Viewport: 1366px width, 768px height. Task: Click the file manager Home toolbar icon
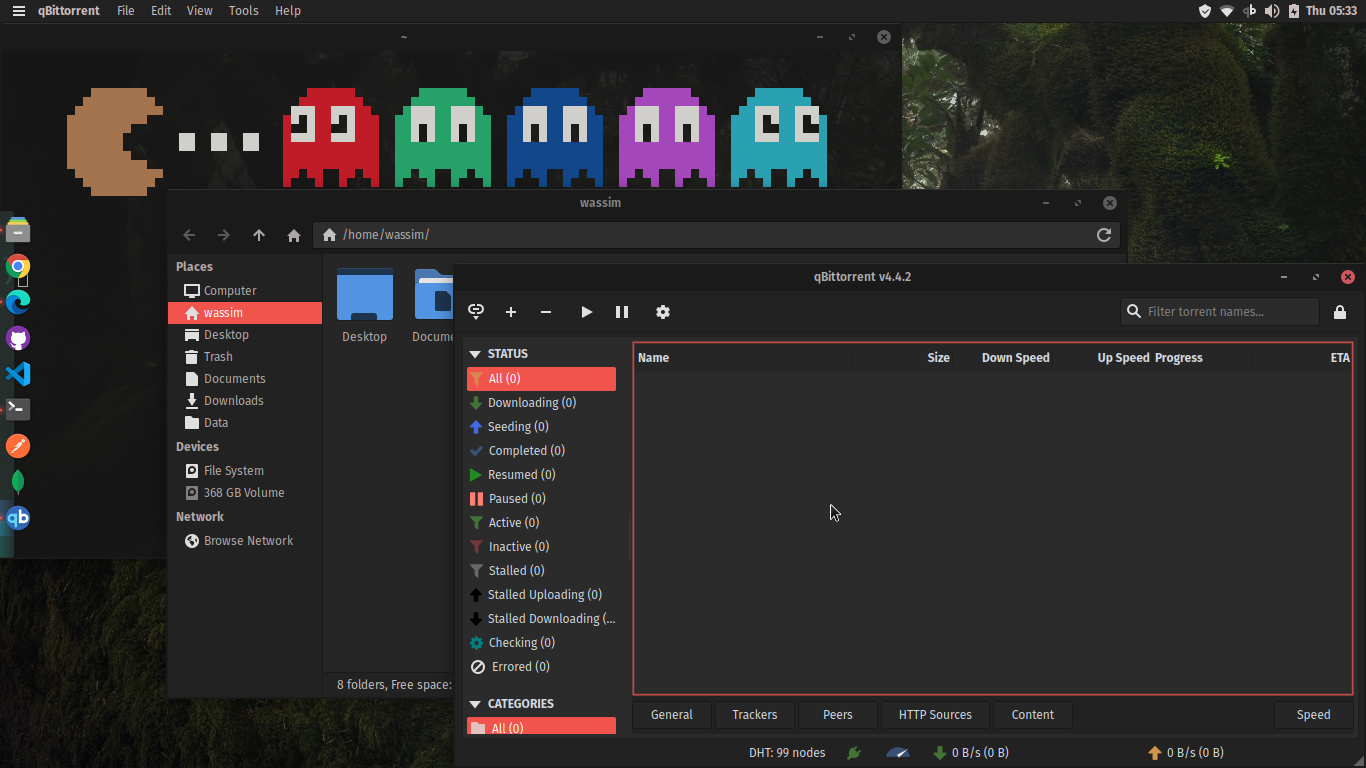[294, 235]
